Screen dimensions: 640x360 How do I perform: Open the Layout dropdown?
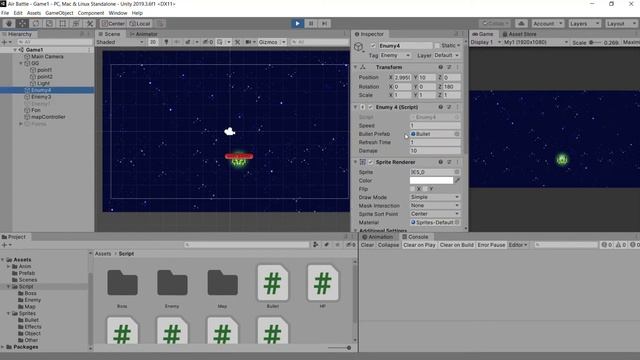(x=621, y=24)
